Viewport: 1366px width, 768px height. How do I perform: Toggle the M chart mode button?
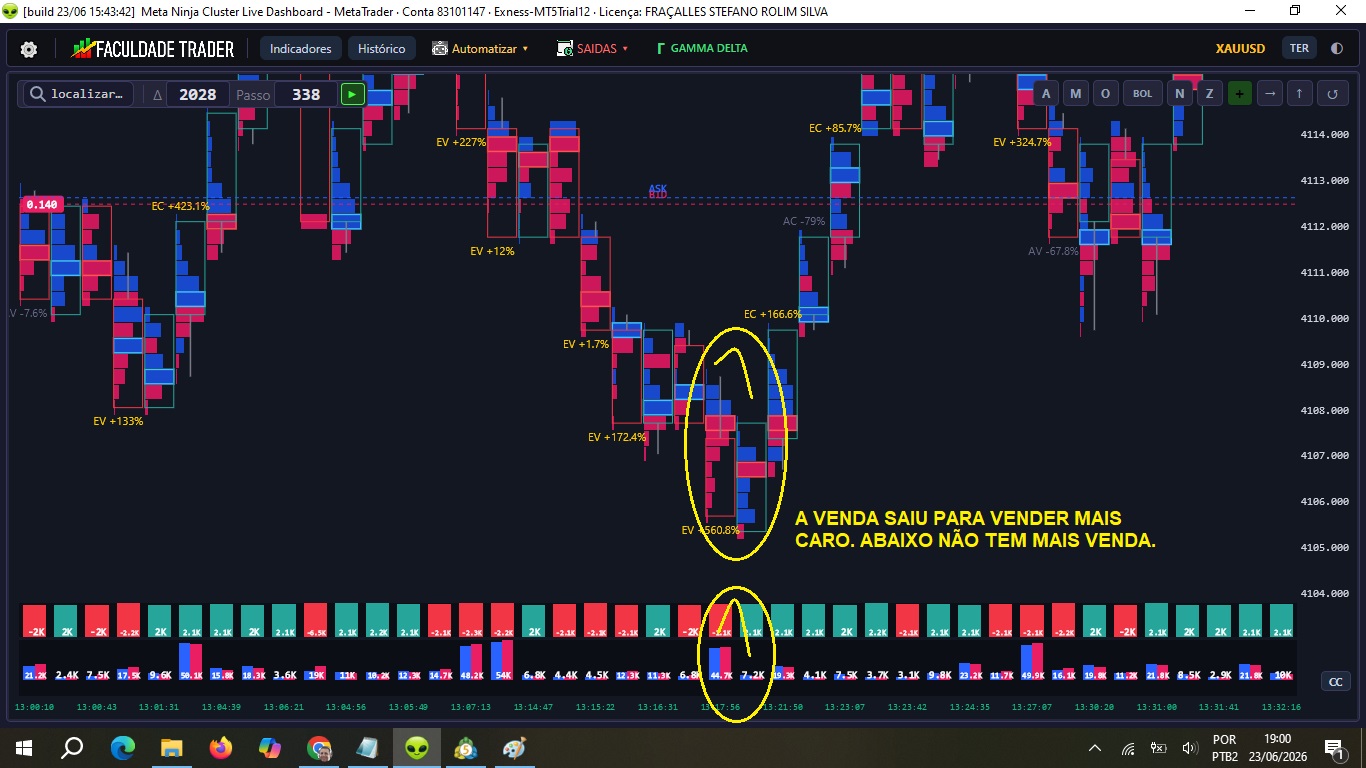click(1076, 93)
